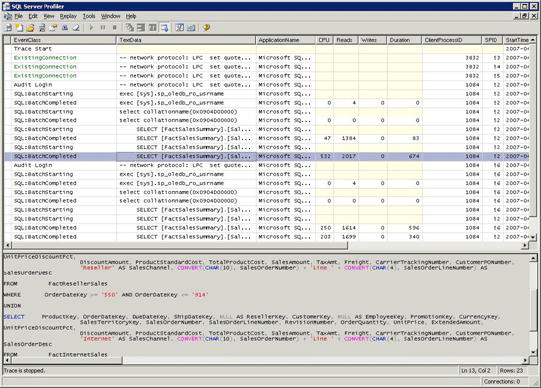Open the File menu
The image size is (541, 388).
(x=19, y=16)
